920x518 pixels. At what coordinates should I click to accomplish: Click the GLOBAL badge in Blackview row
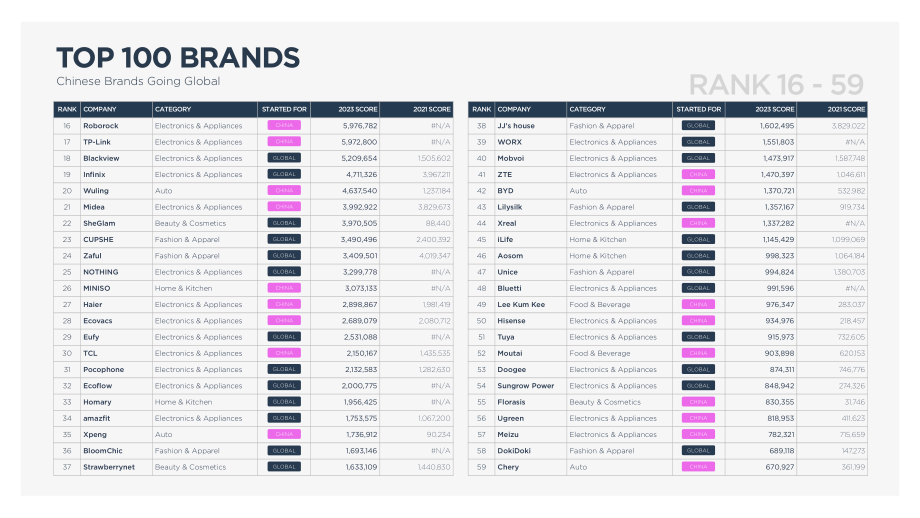pos(284,158)
